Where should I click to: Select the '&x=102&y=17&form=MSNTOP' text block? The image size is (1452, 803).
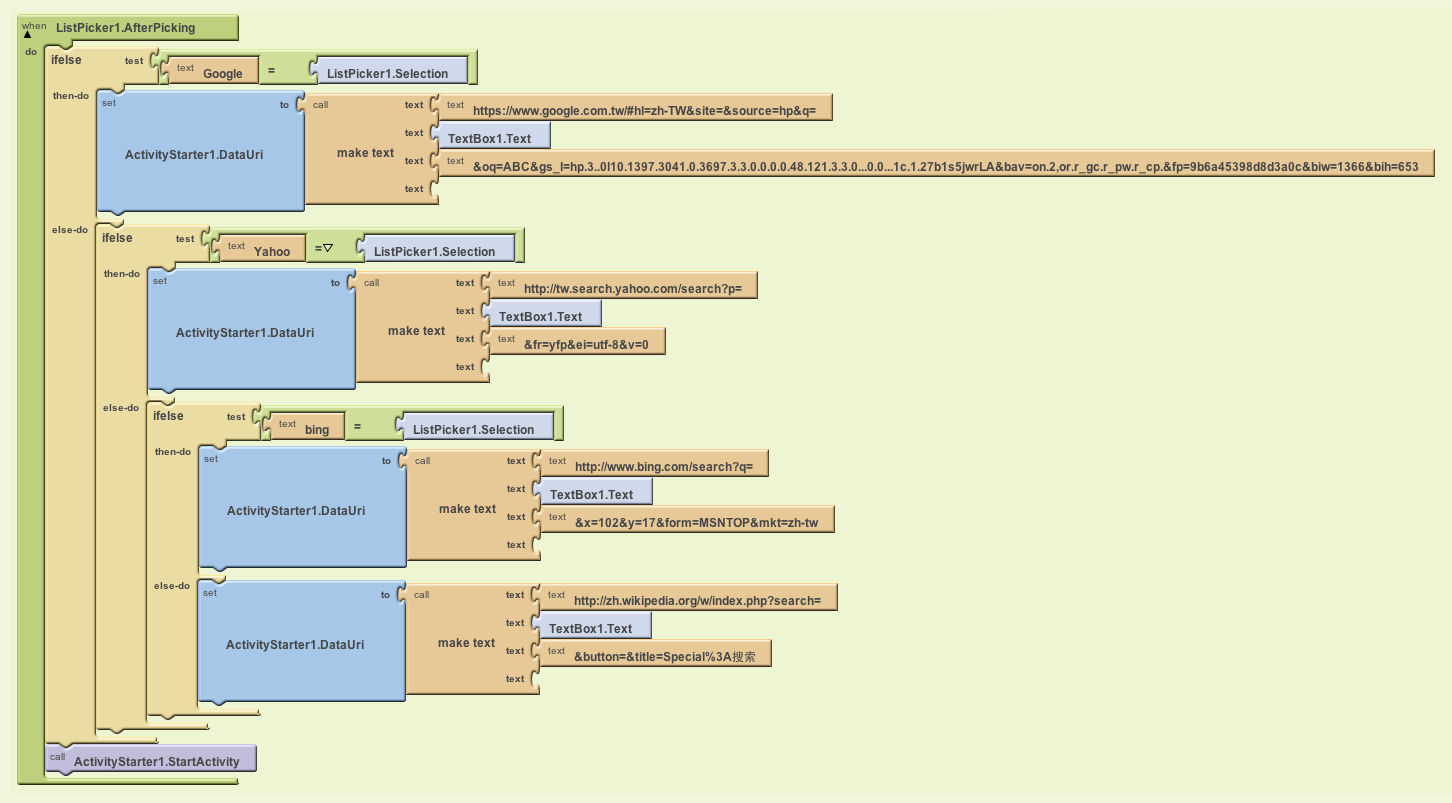click(686, 520)
